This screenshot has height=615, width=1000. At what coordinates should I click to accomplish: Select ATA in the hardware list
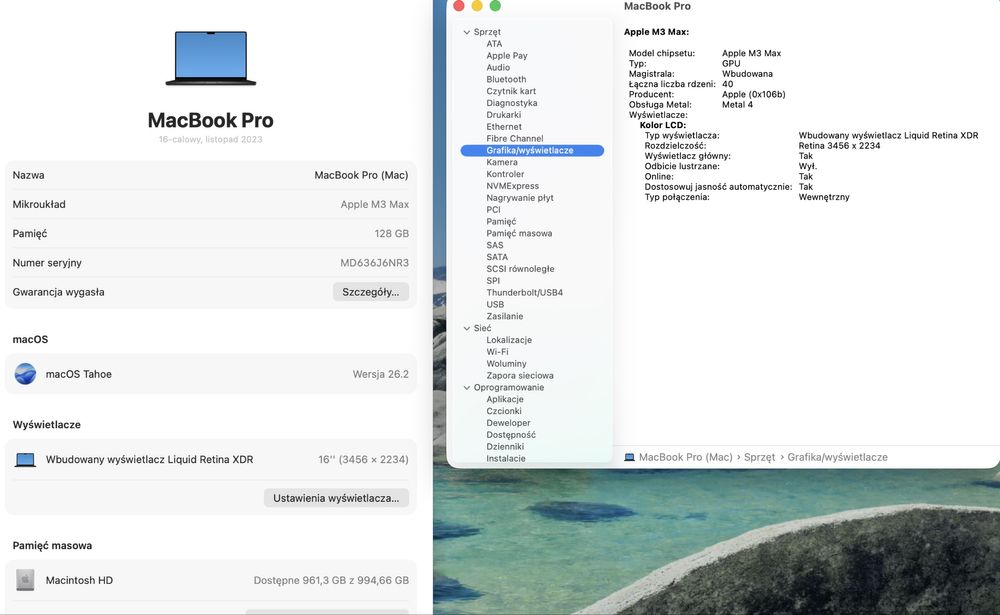494,43
